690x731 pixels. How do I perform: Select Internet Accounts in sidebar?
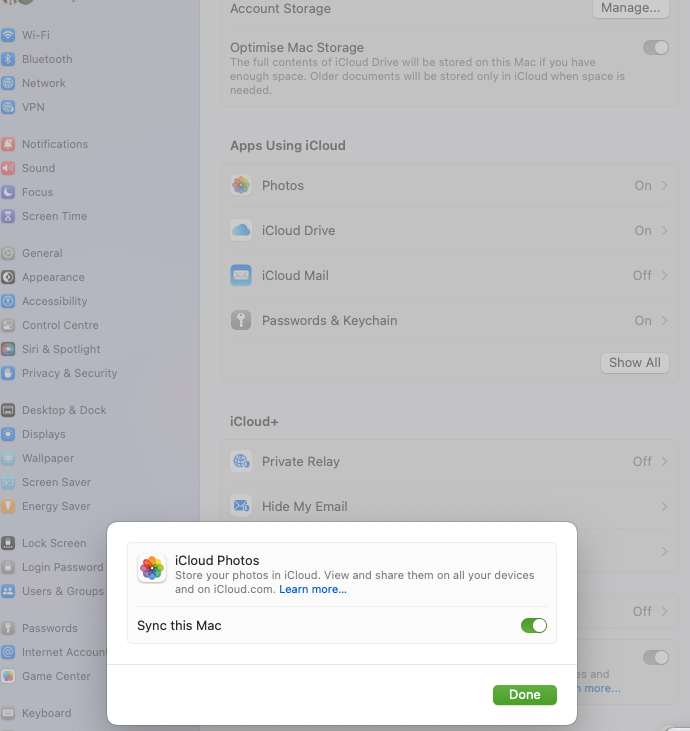[54, 652]
